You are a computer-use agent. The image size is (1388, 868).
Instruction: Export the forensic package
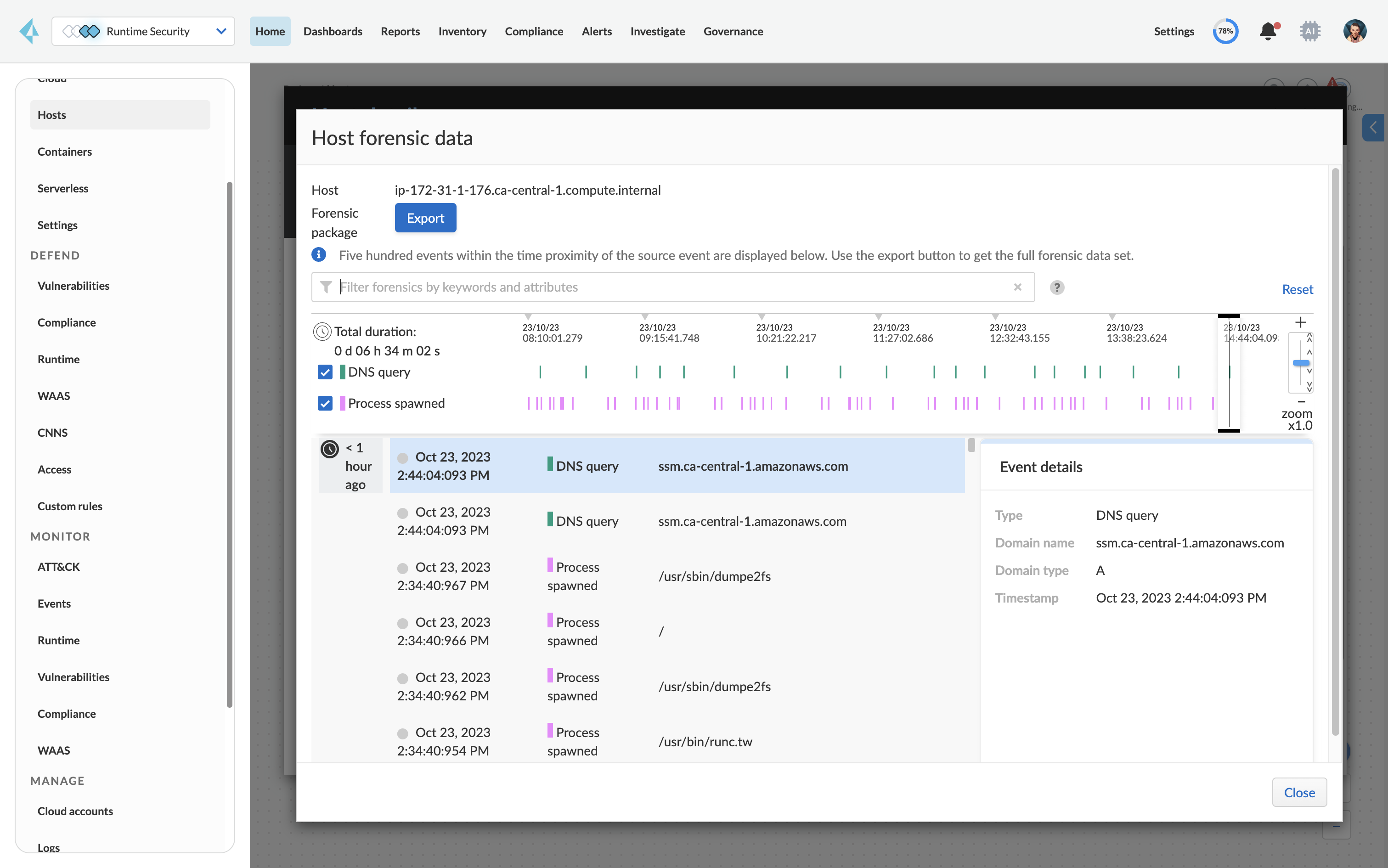tap(425, 218)
